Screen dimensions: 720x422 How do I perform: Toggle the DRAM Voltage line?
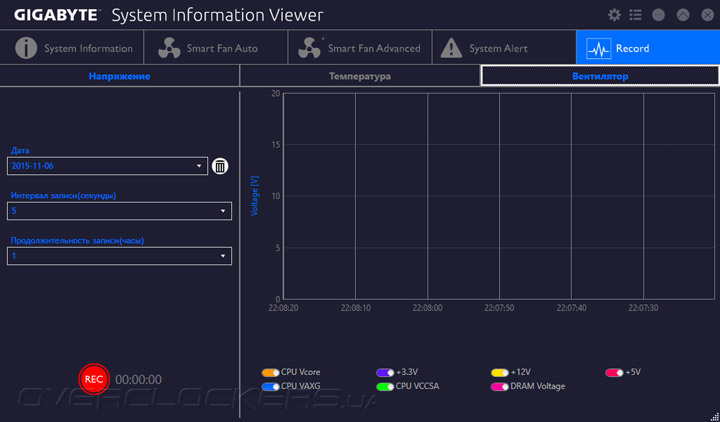coord(499,385)
